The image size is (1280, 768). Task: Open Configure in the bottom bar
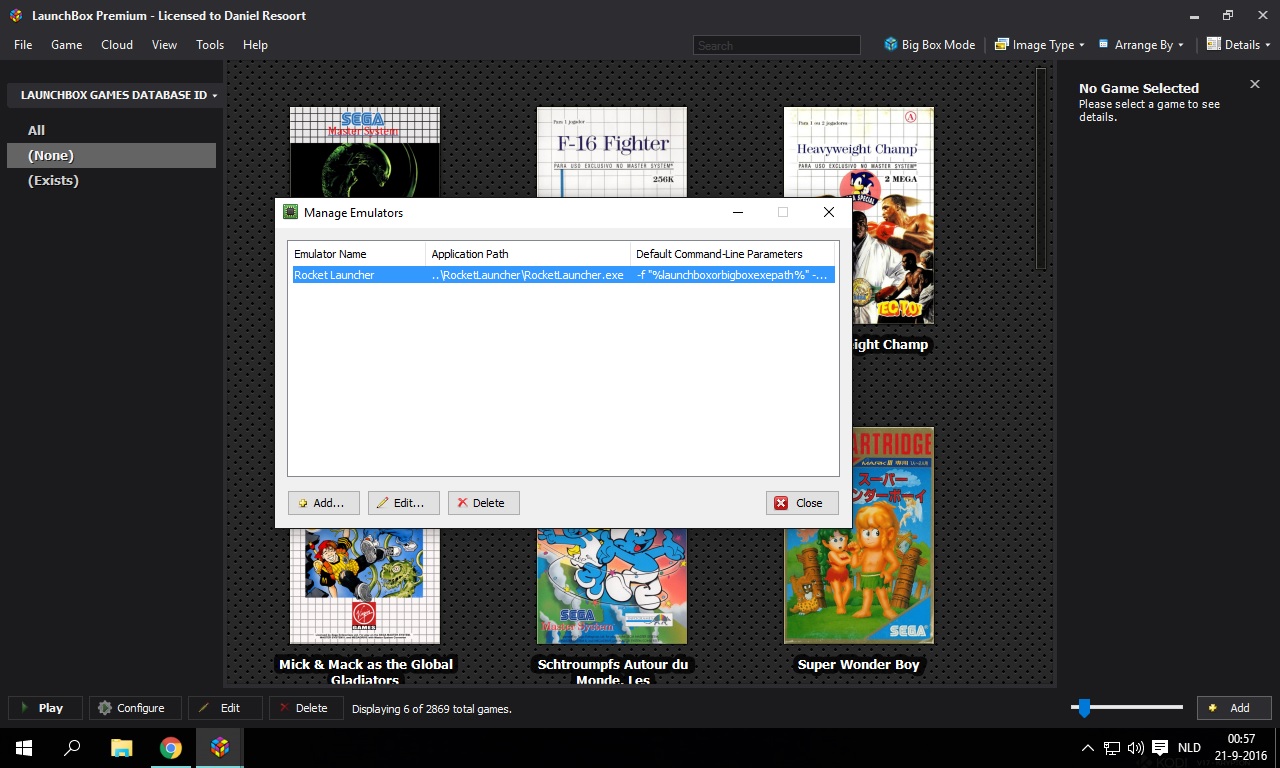135,708
